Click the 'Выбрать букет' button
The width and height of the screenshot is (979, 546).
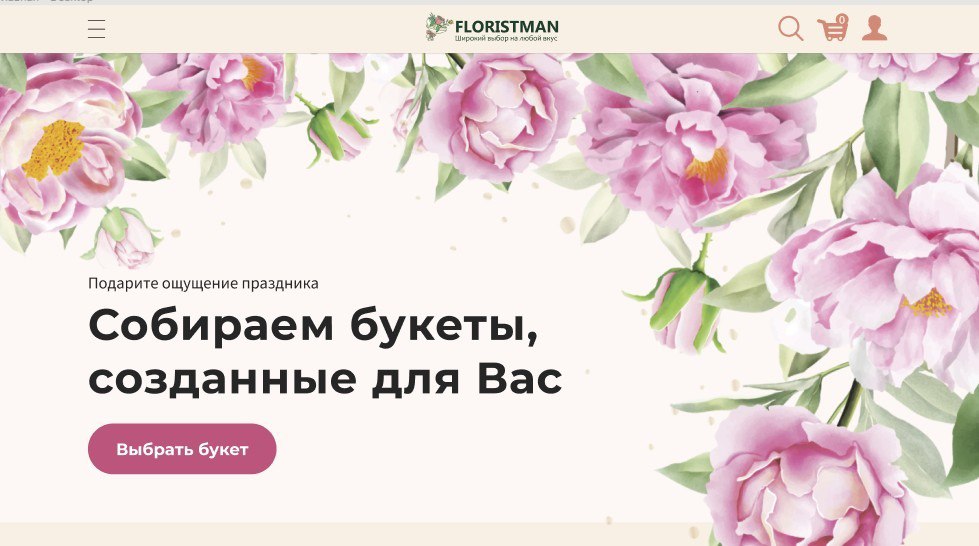click(x=182, y=449)
